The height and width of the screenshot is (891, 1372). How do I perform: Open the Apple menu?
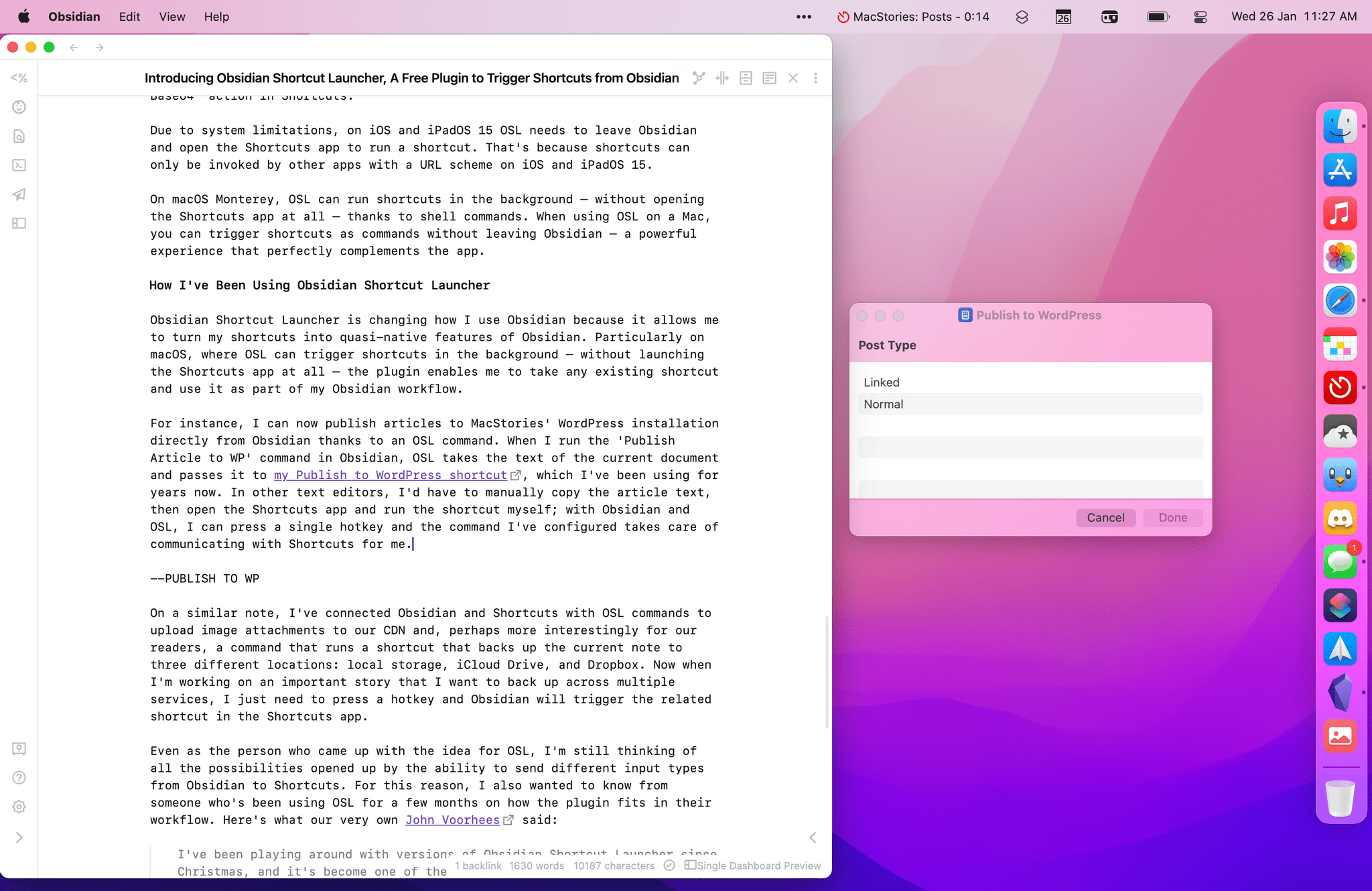[x=23, y=17]
